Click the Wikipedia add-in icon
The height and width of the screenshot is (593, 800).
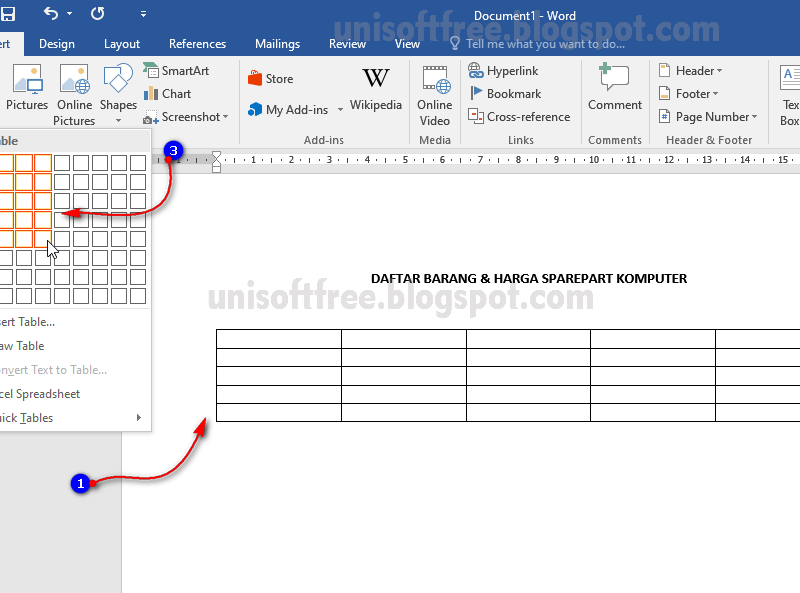coord(376,78)
